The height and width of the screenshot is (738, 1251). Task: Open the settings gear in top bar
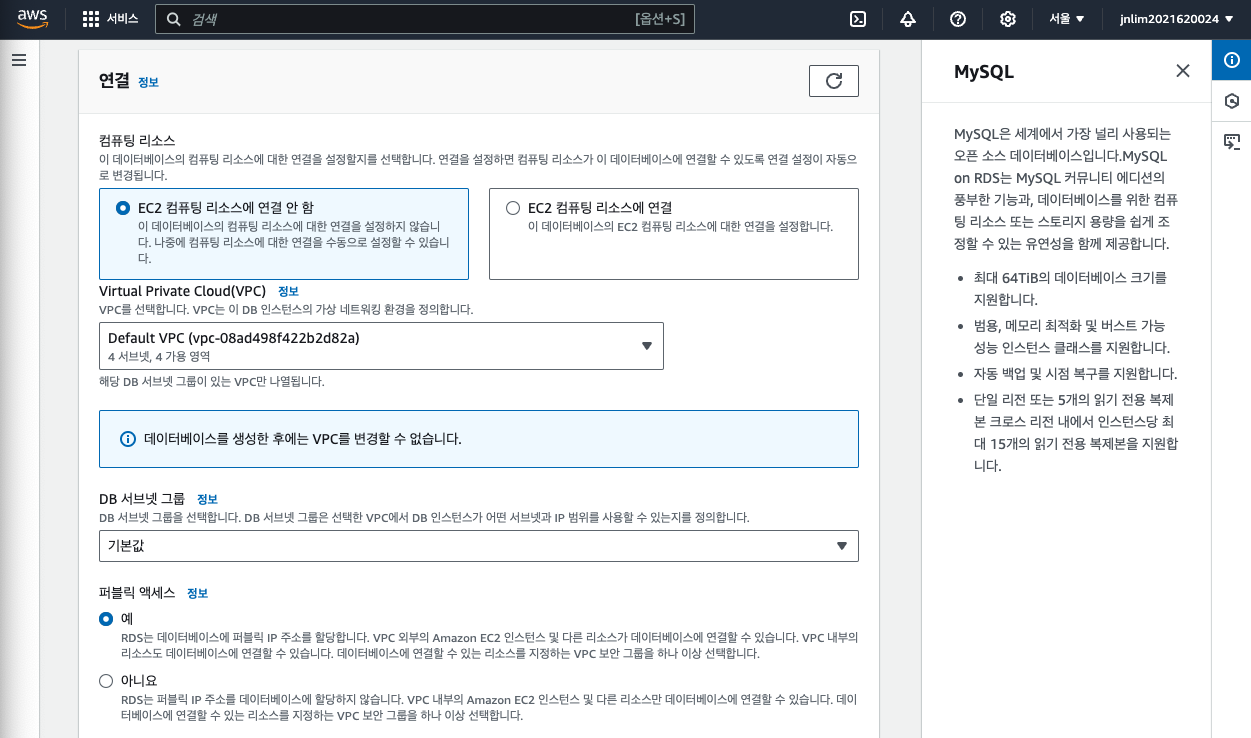tap(1008, 19)
